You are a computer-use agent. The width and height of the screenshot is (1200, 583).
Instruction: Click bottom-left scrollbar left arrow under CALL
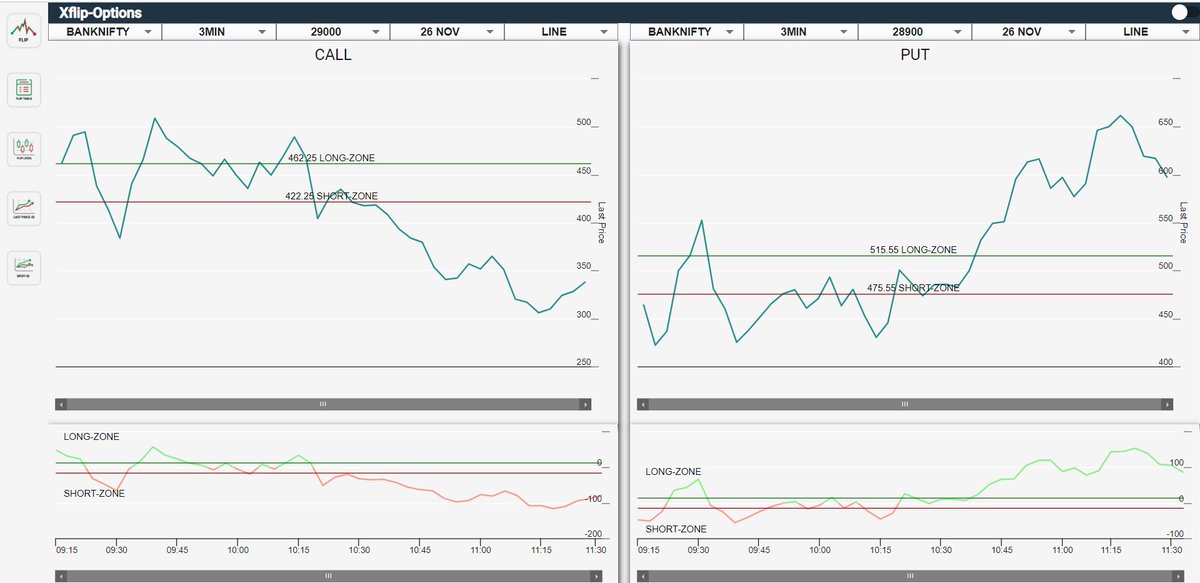(61, 577)
